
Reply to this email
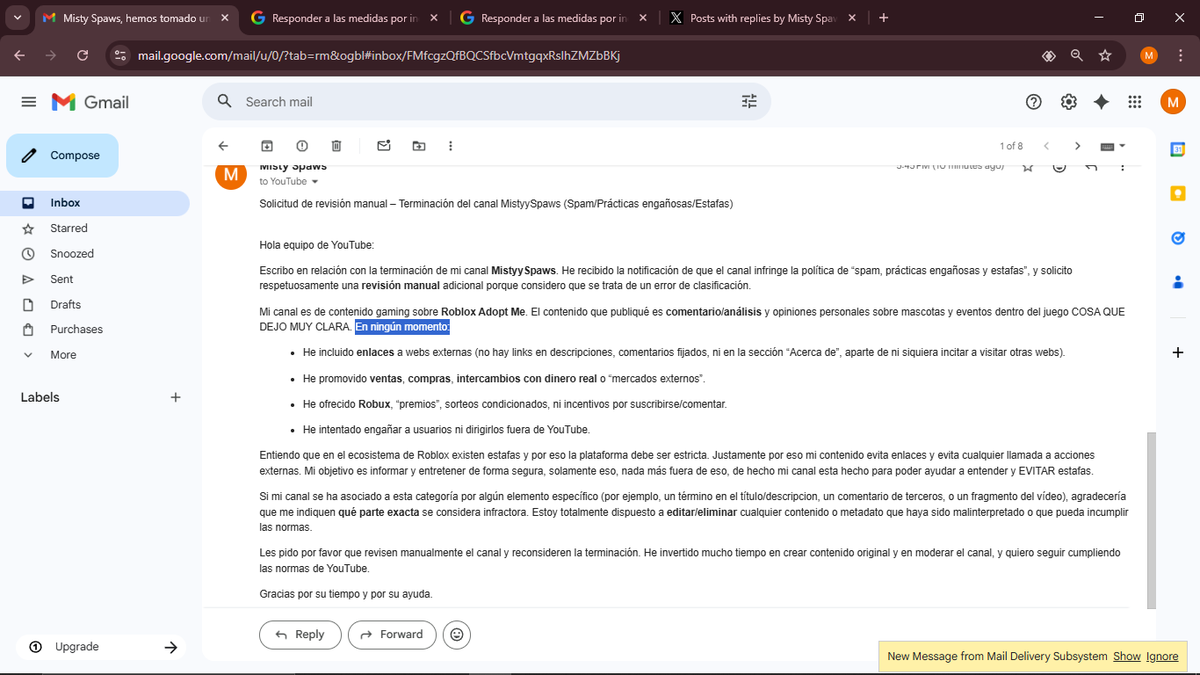[x=300, y=634]
